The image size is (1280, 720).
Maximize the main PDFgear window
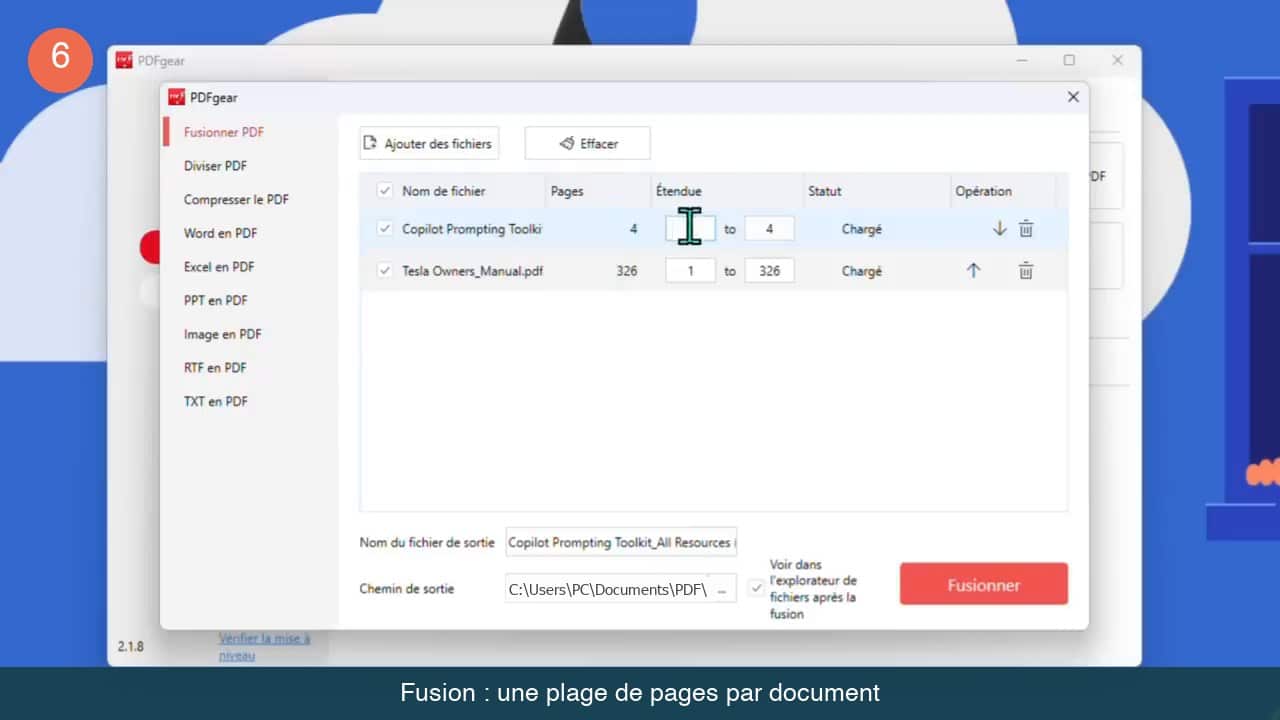click(x=1069, y=60)
